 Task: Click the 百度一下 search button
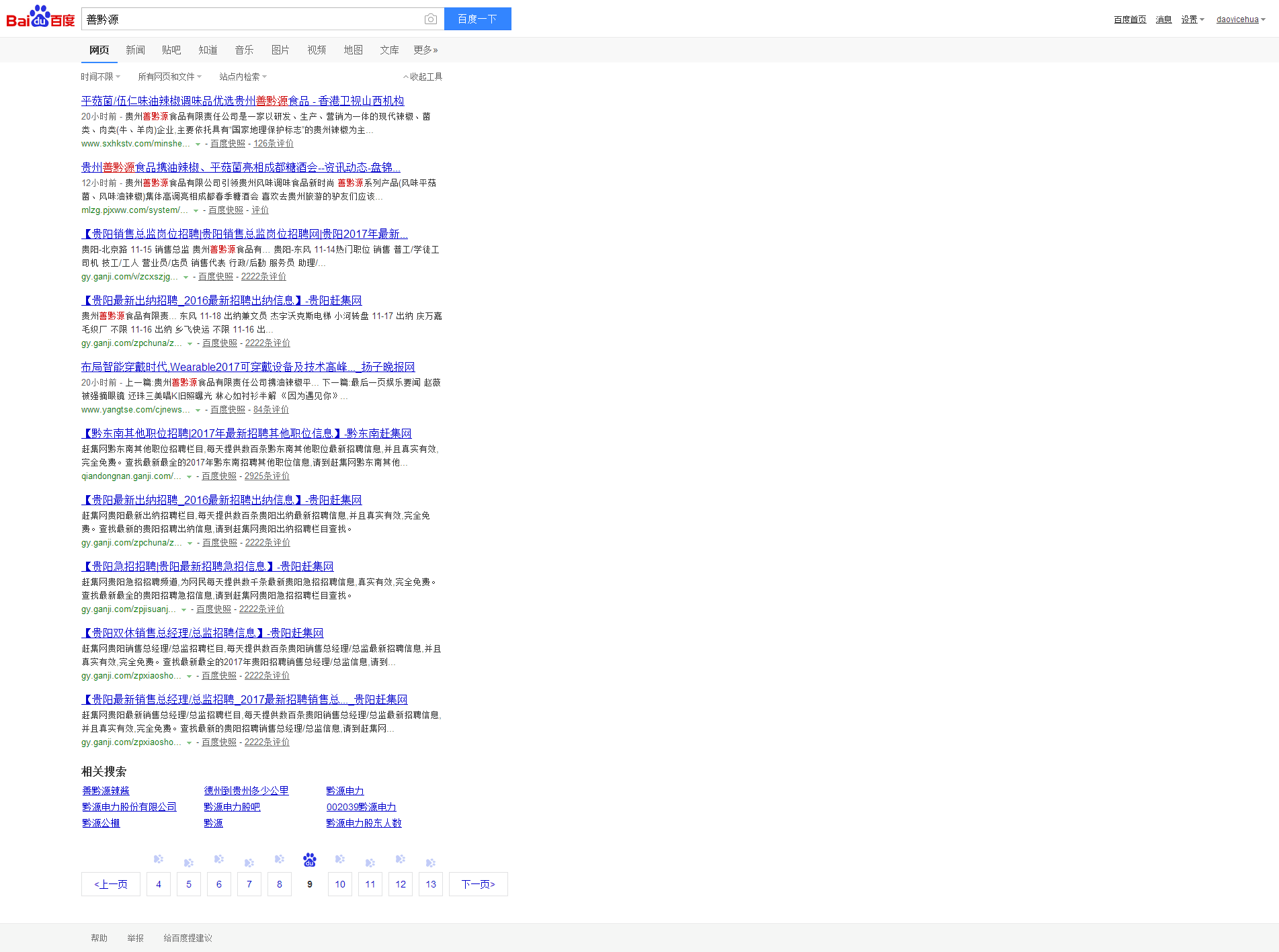coord(478,19)
